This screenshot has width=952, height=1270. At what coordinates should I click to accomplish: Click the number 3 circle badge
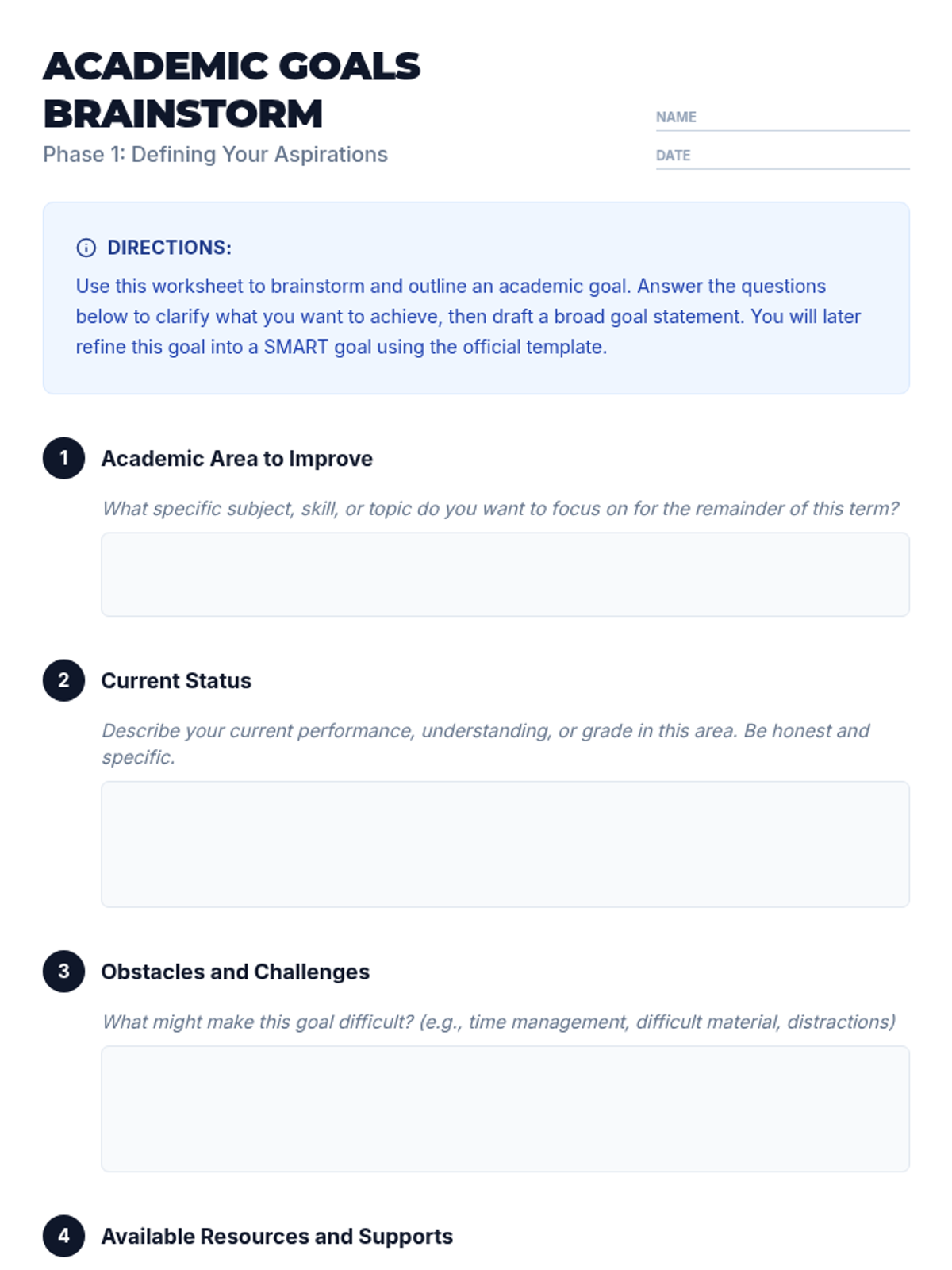click(x=63, y=972)
